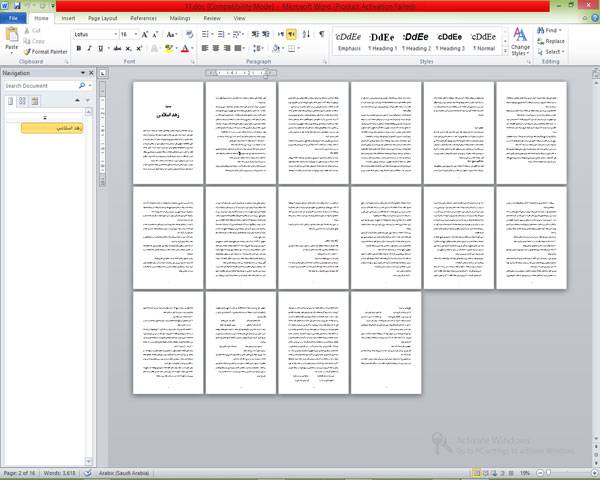The image size is (600, 480).
Task: Open Navigation pane options arrow
Action: tap(83, 73)
